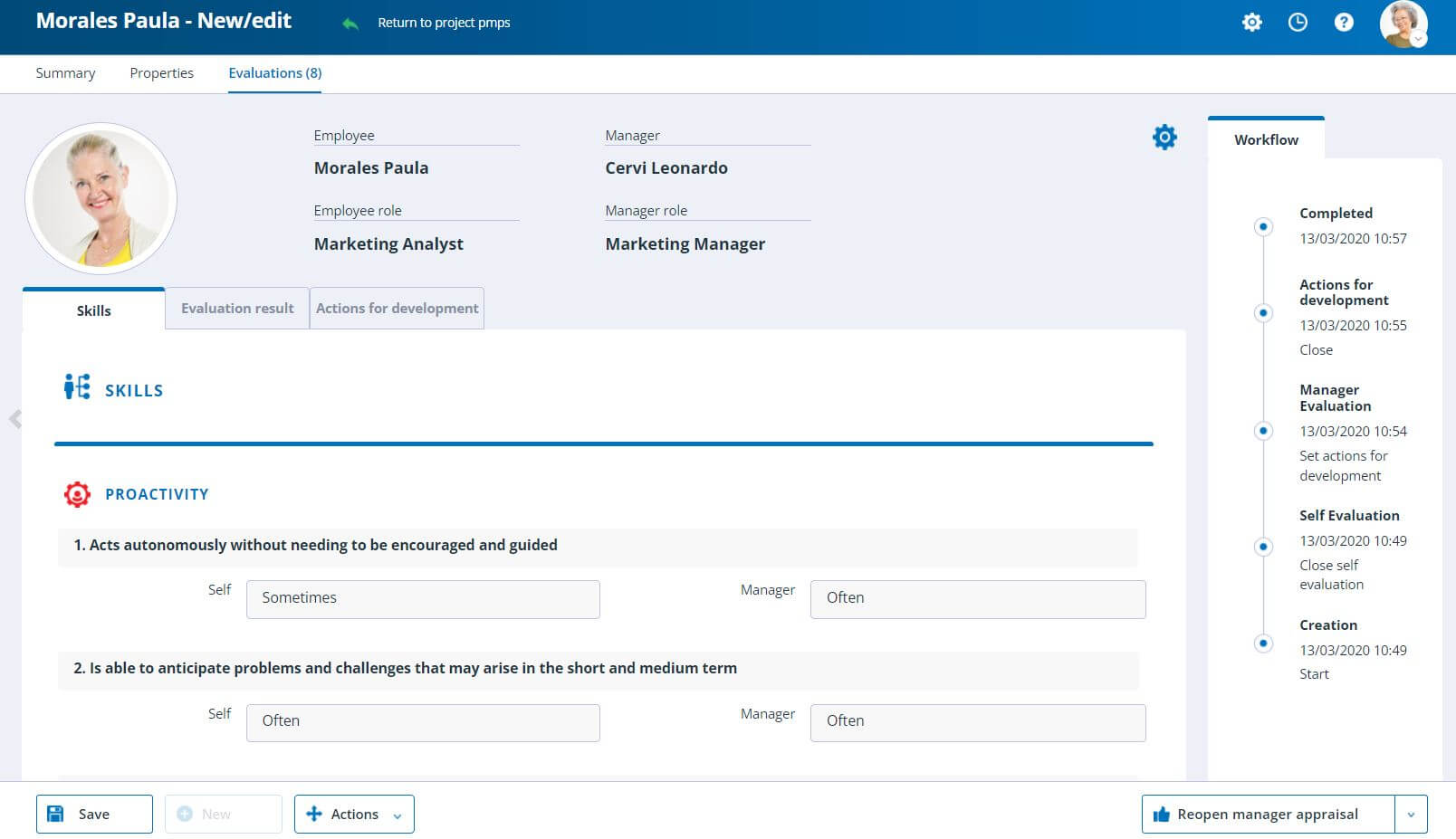This screenshot has width=1456, height=839.
Task: Open the settings gear in the top bar
Action: click(1251, 23)
